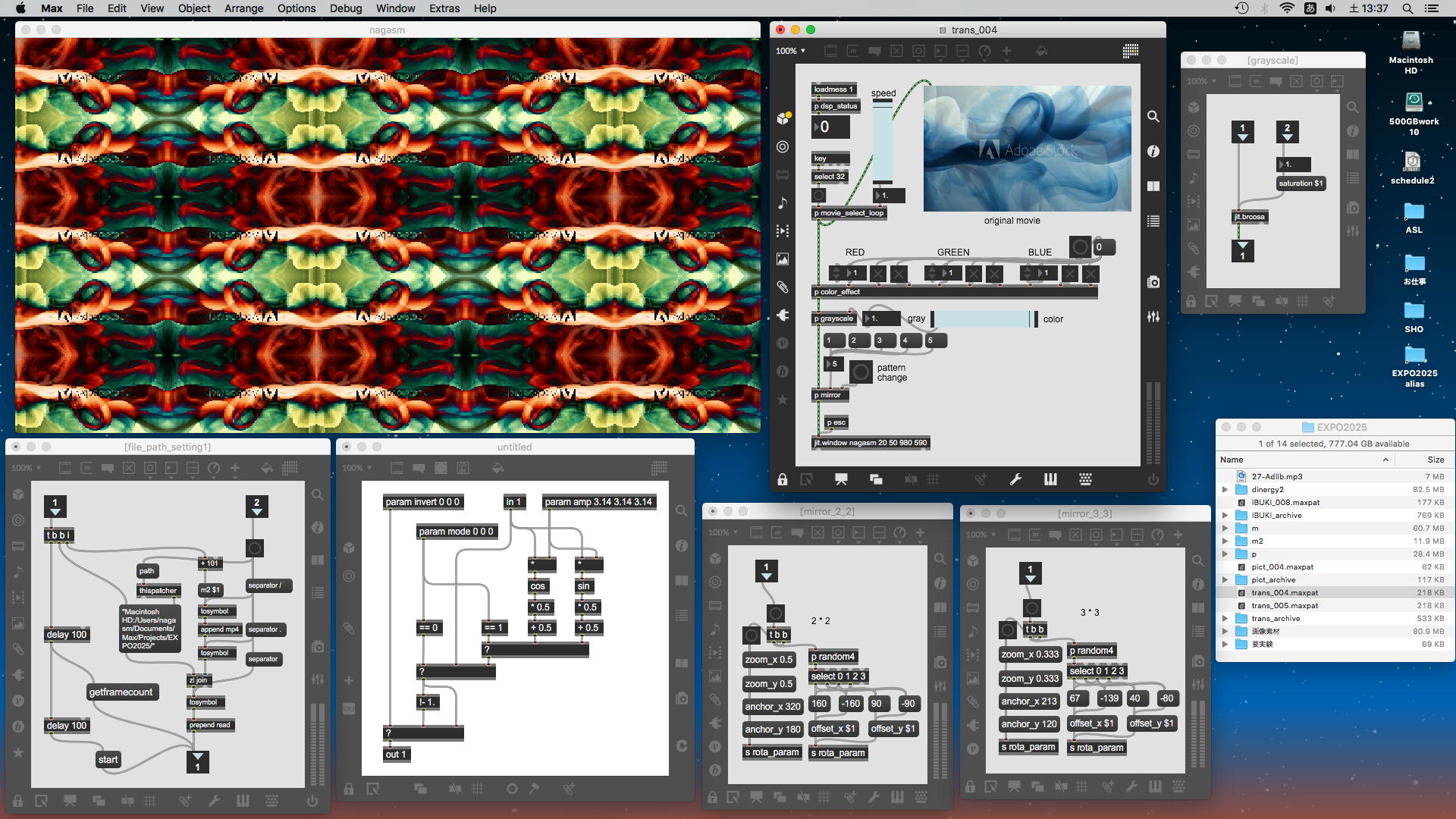Open the Extras menu
Screen dimensions: 1456x819
pyautogui.click(x=444, y=8)
